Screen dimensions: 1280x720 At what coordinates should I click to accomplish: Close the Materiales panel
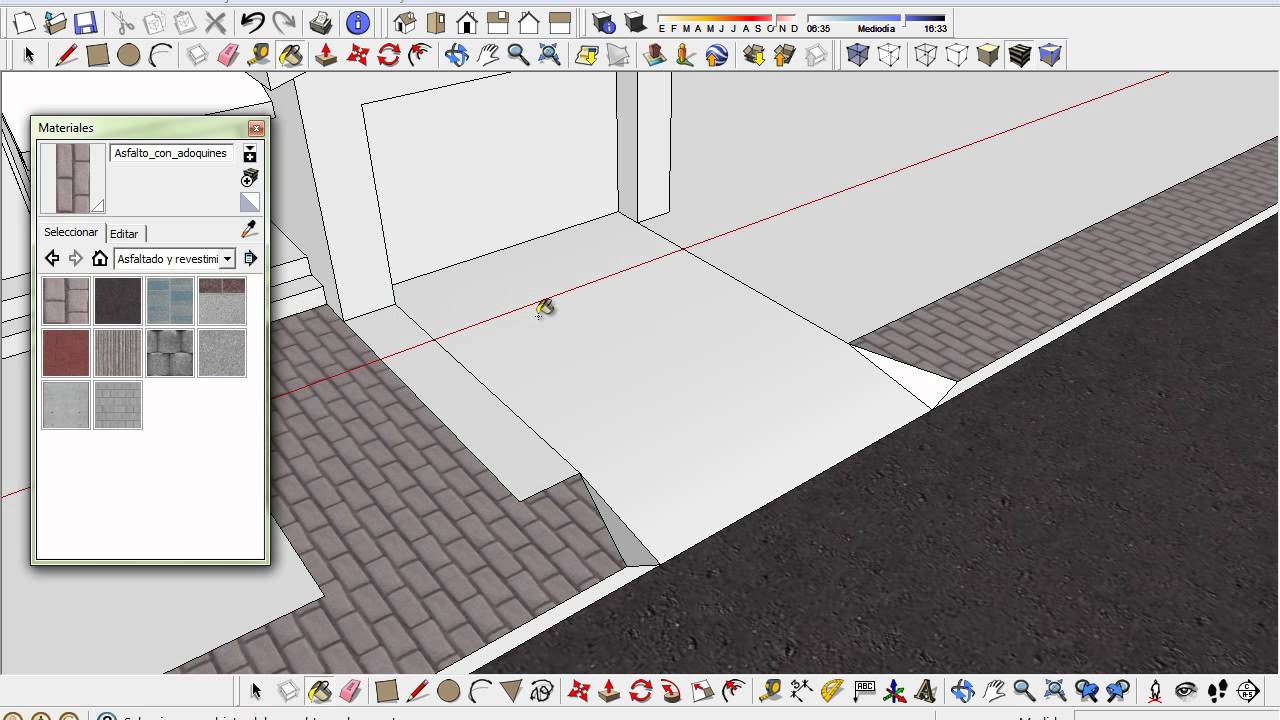257,128
